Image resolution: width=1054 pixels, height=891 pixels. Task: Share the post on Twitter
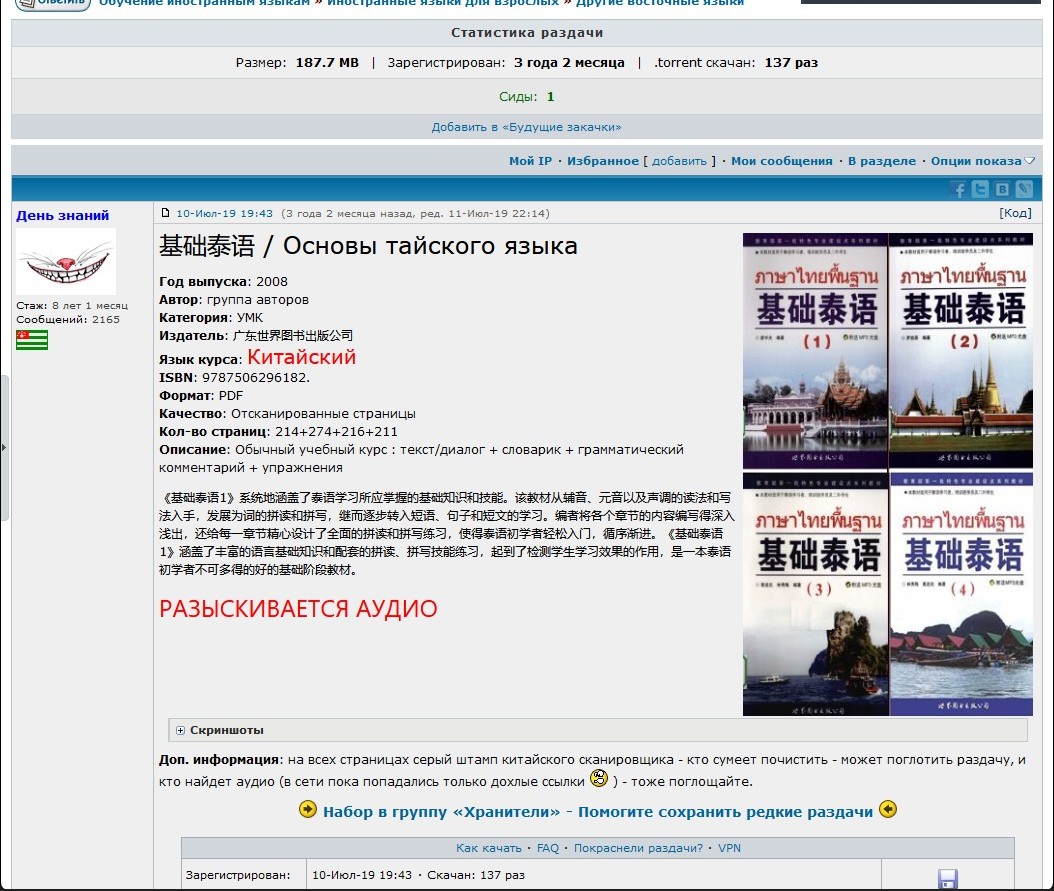click(980, 189)
